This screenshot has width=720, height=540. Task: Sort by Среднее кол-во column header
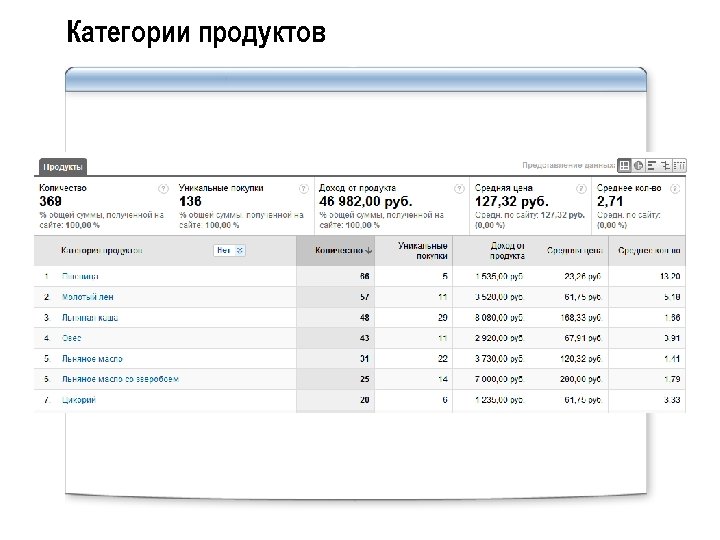pyautogui.click(x=649, y=251)
